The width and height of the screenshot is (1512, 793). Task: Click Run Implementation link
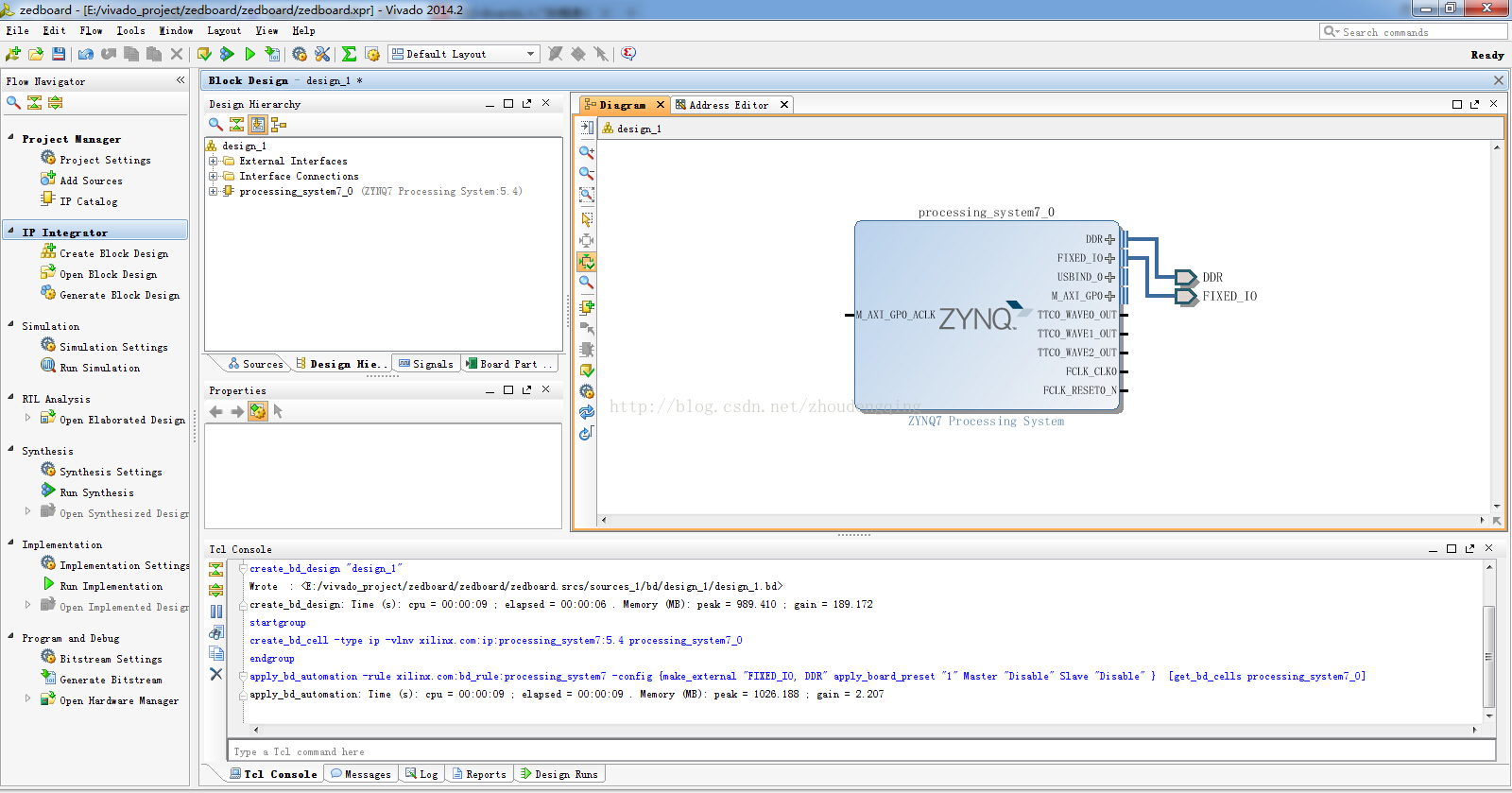coord(111,586)
